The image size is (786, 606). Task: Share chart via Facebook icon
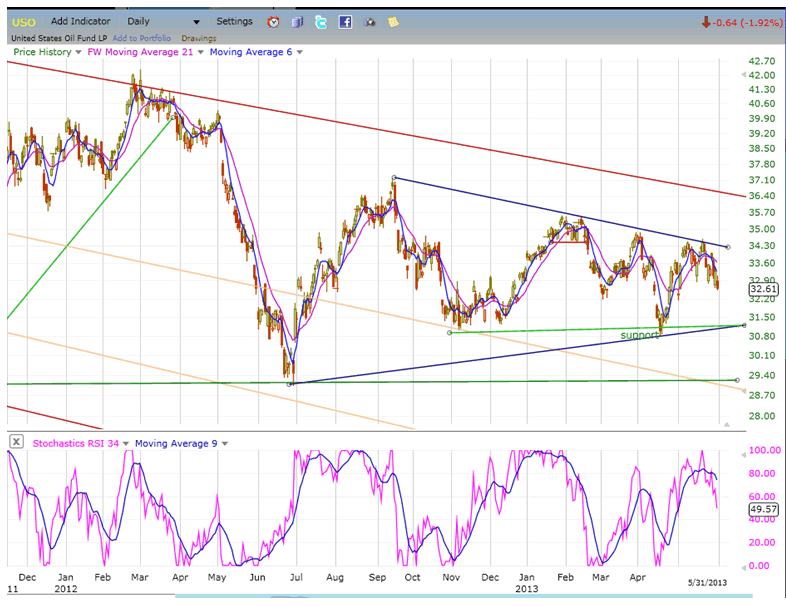click(x=344, y=21)
